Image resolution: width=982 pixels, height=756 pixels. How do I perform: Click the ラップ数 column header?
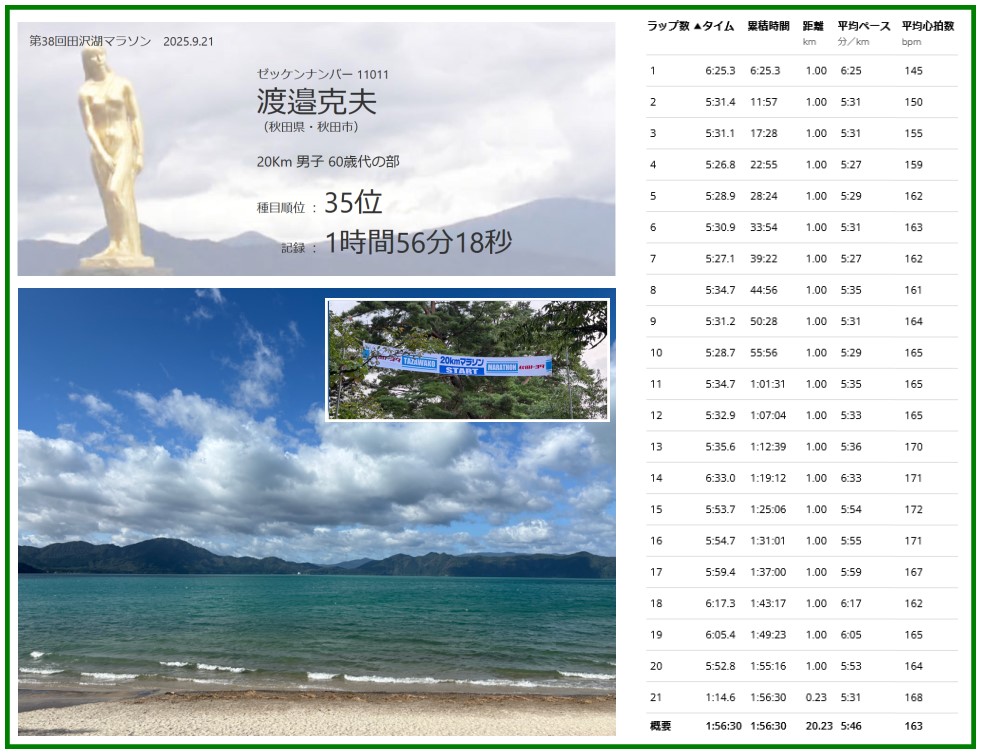668,27
